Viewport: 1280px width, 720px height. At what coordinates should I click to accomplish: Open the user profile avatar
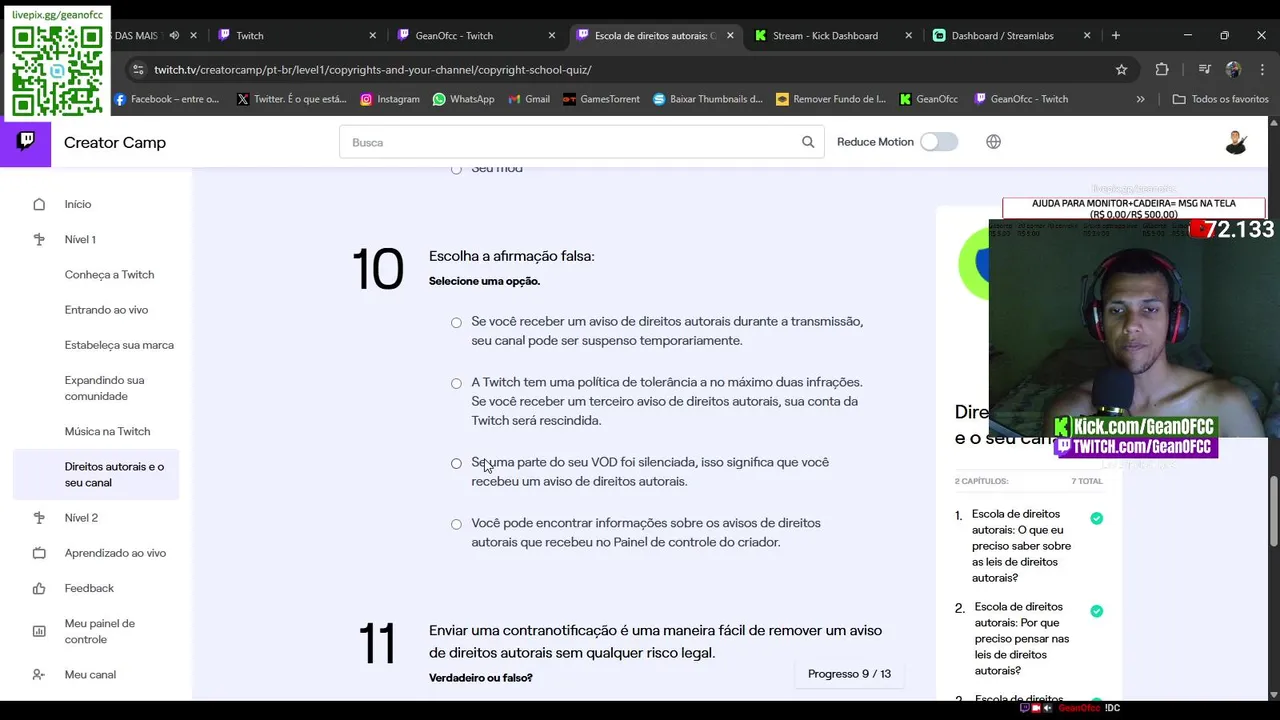[x=1236, y=142]
